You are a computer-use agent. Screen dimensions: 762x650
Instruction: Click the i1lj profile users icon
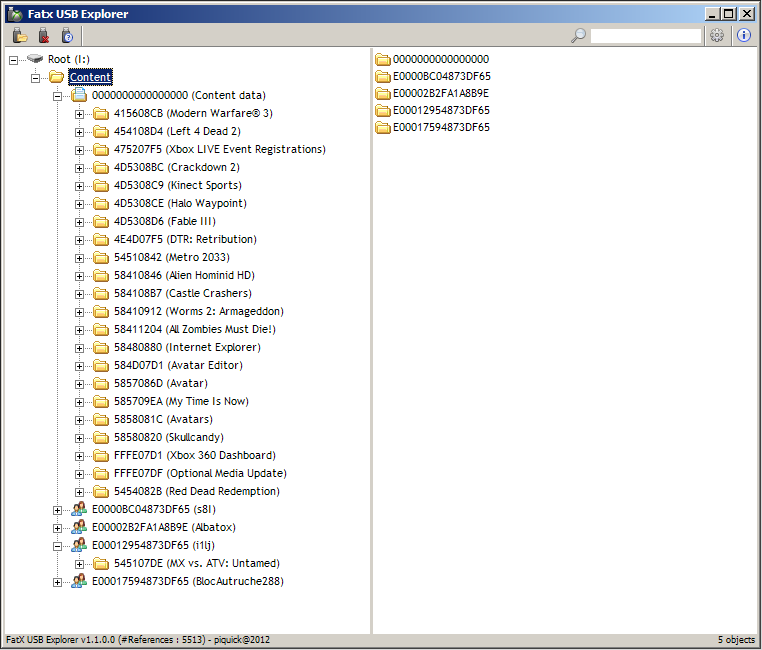click(79, 545)
